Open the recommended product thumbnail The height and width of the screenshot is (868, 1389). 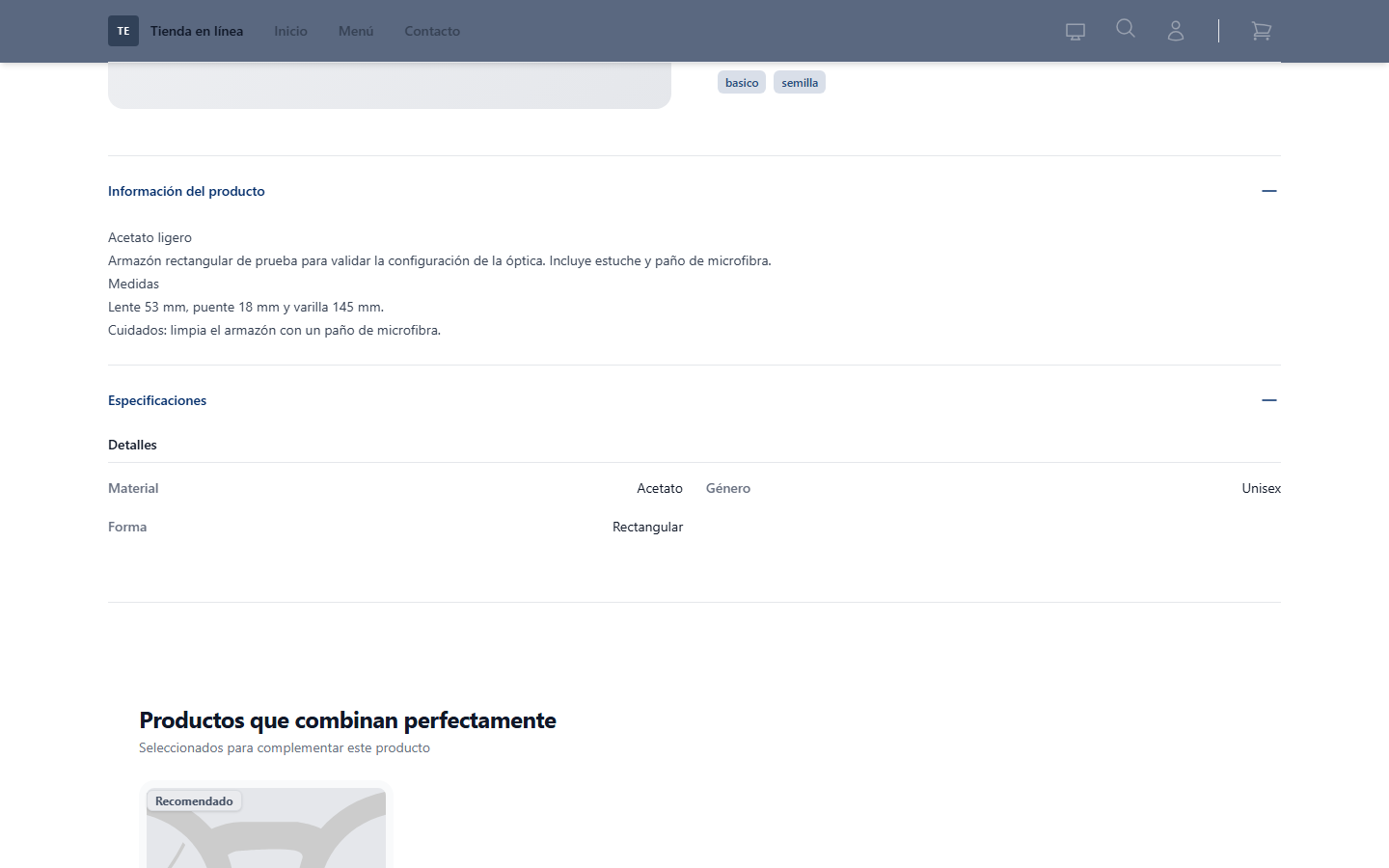coord(266,828)
